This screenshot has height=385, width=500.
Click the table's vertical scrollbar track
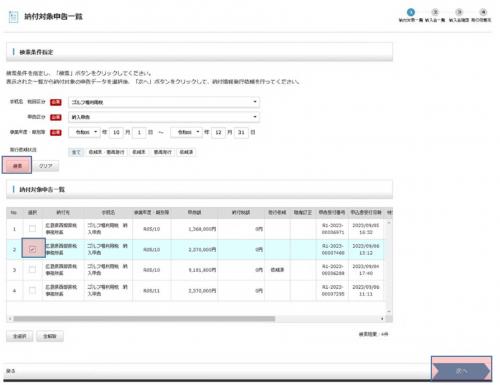pyautogui.click(x=389, y=267)
